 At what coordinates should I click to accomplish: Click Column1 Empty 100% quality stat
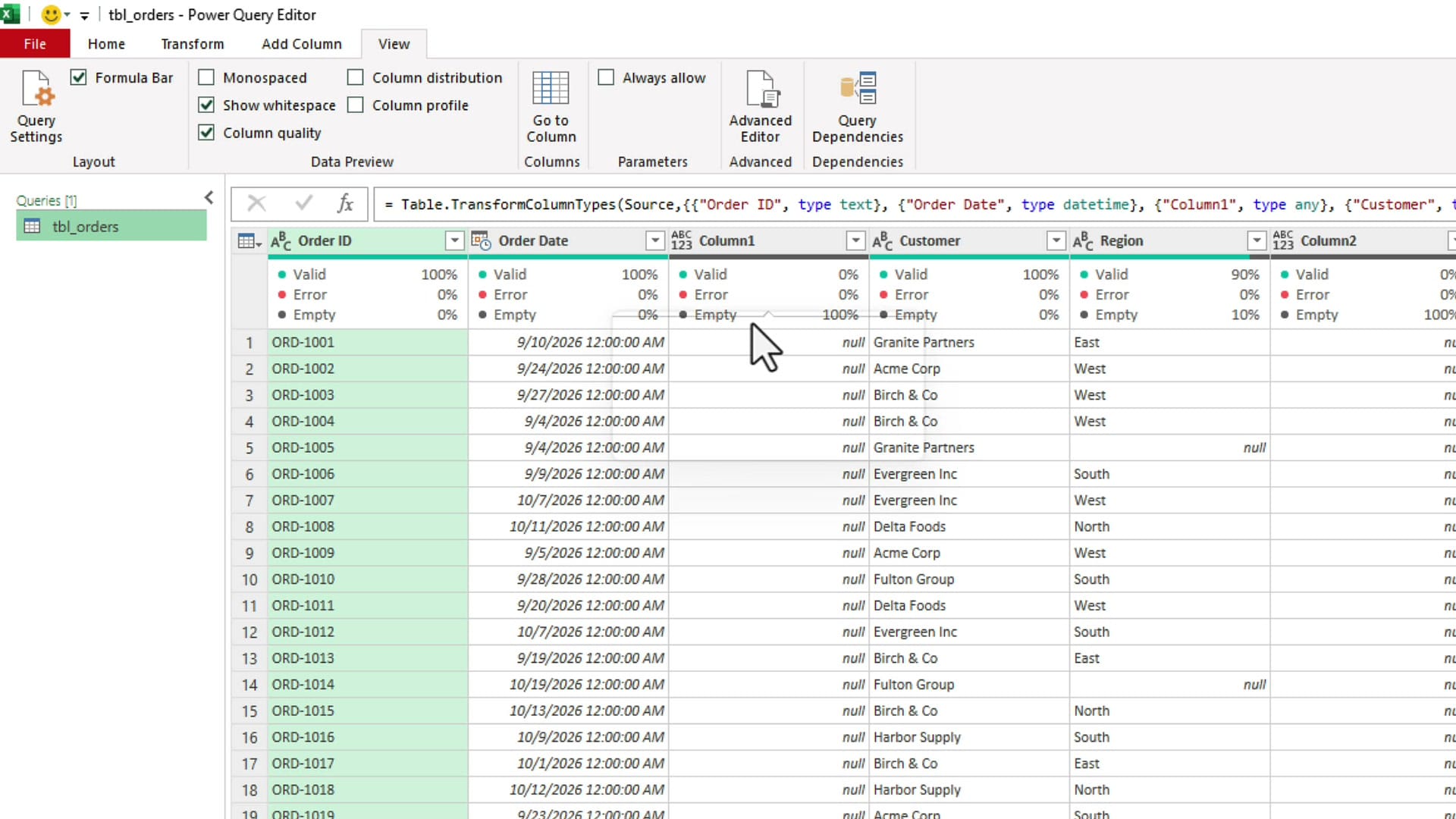tap(769, 315)
